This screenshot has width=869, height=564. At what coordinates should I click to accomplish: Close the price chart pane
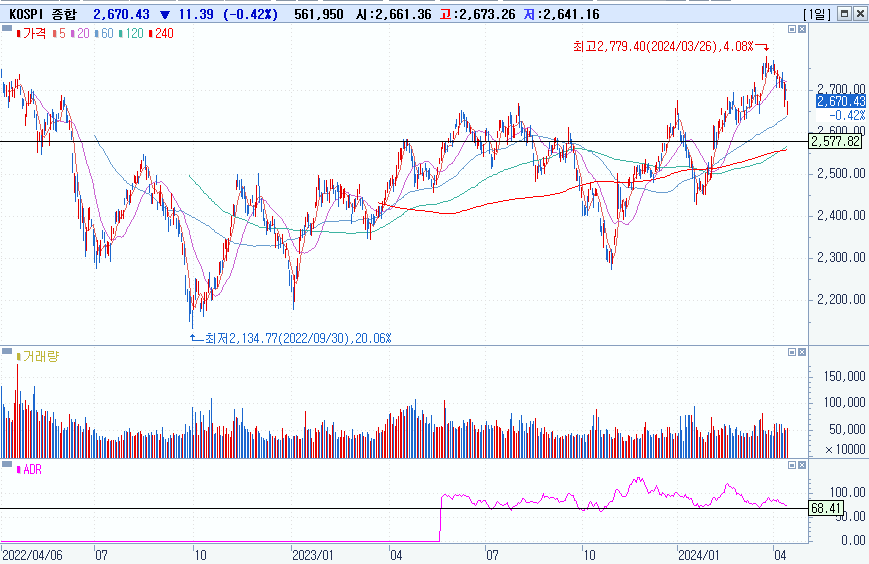[x=802, y=29]
